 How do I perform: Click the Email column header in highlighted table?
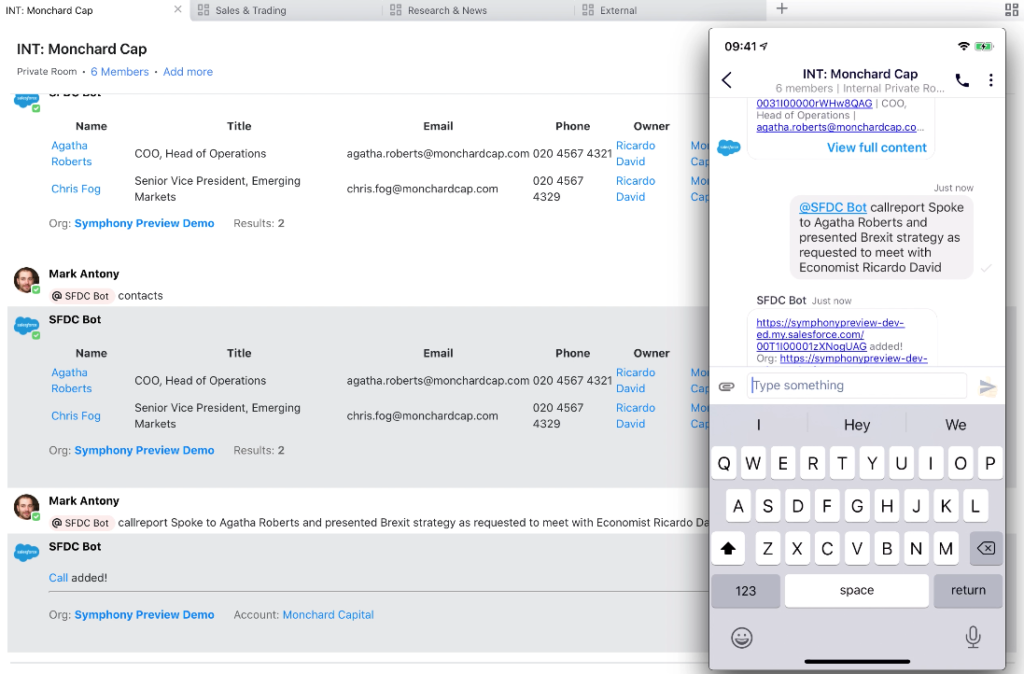point(438,353)
